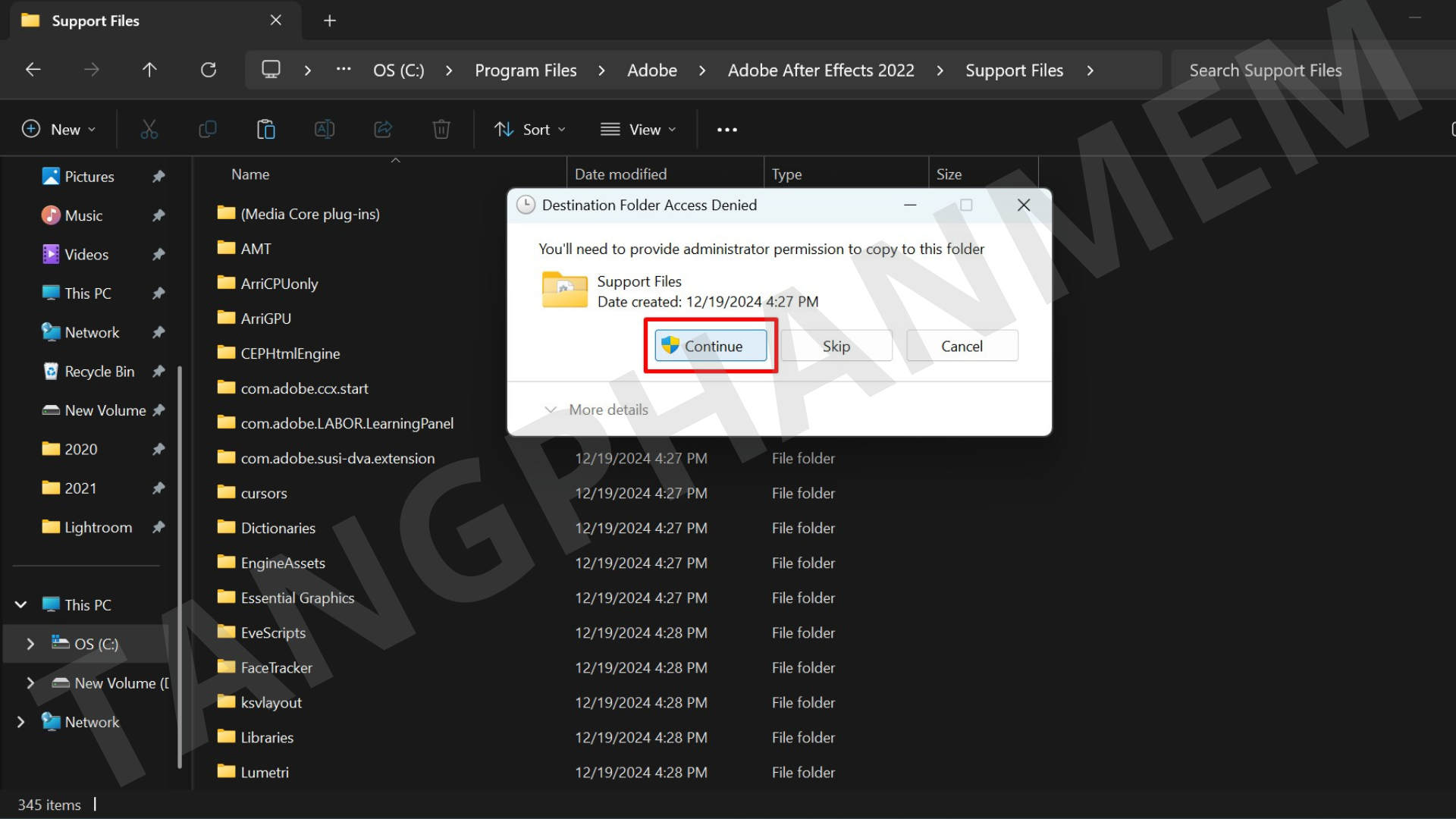Collapse the This PC tree node
Image resolution: width=1456 pixels, height=819 pixels.
point(21,604)
